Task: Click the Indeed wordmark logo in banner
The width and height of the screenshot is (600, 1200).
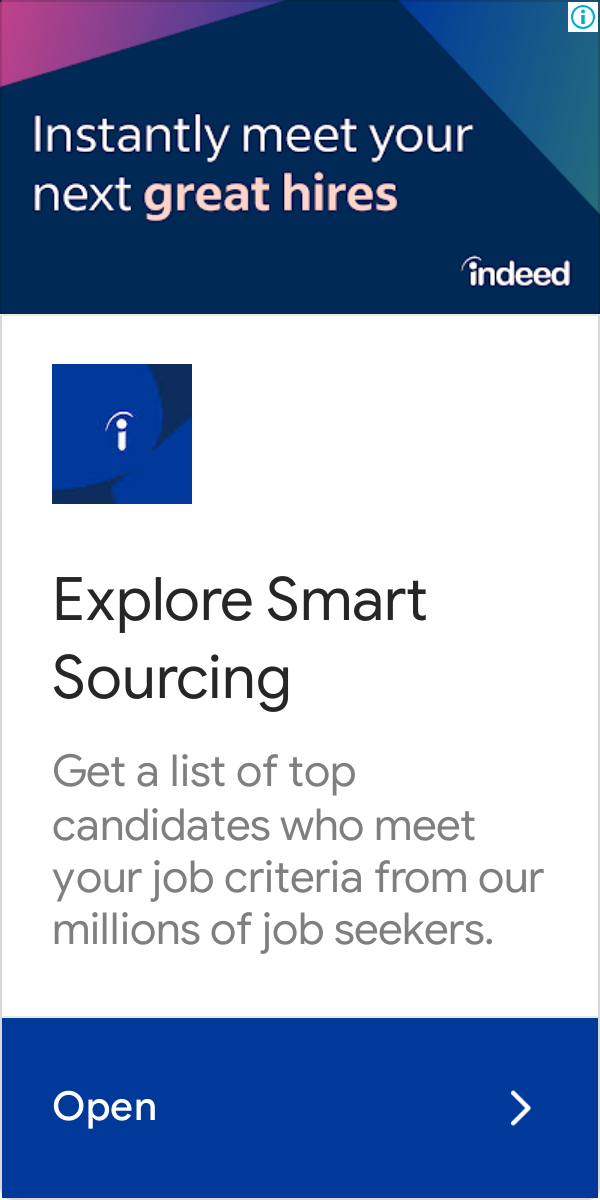Action: click(516, 271)
